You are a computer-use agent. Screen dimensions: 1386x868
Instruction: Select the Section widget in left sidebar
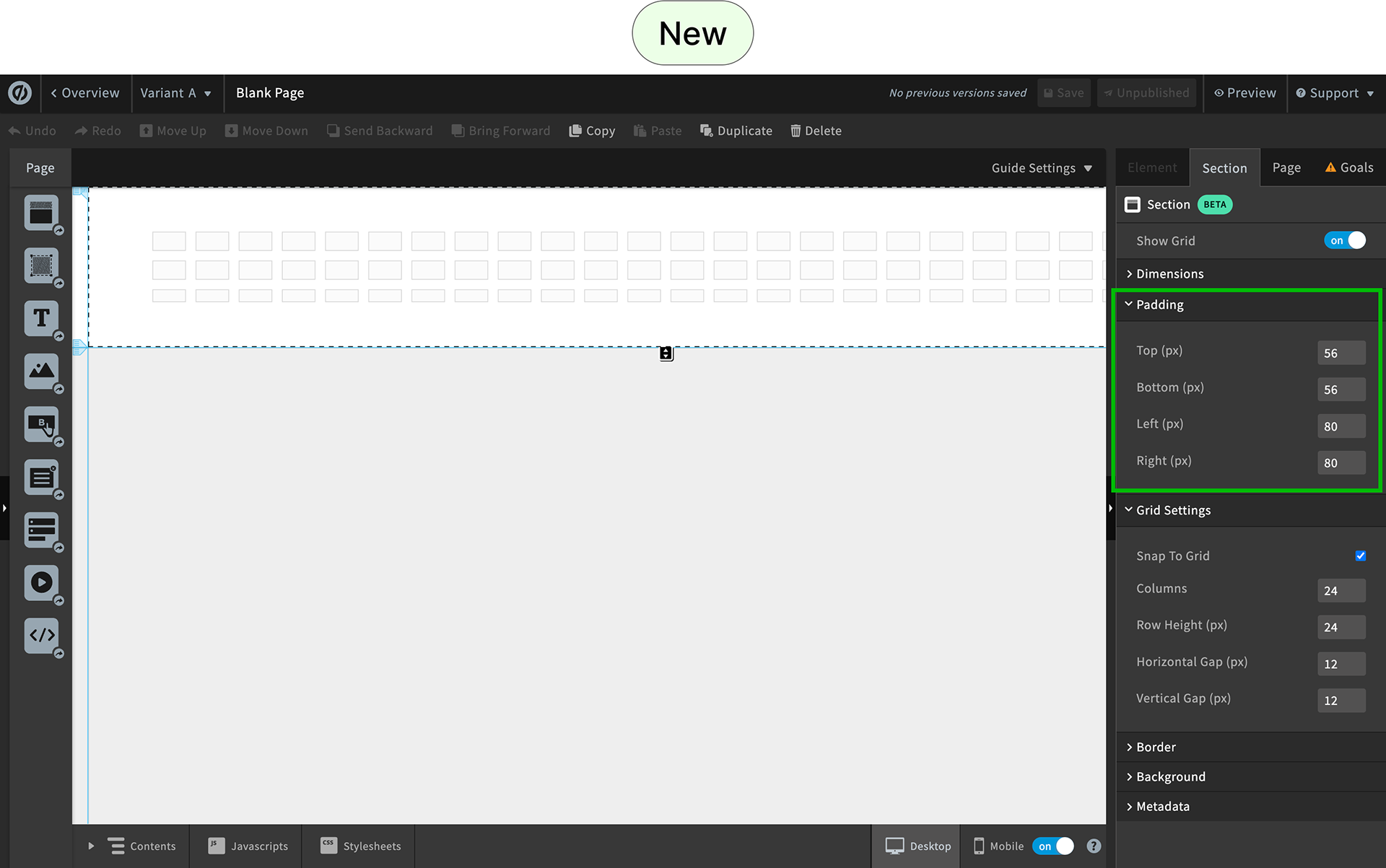(x=41, y=213)
